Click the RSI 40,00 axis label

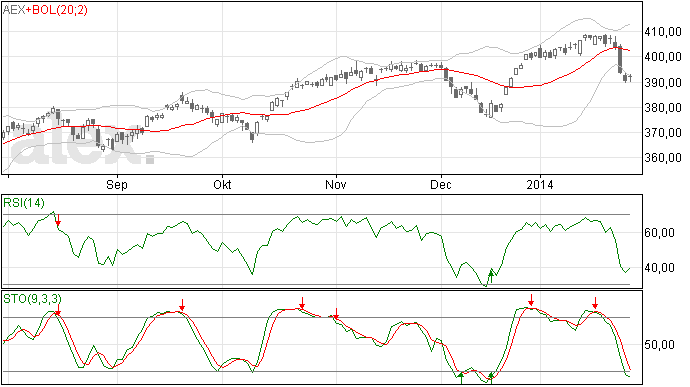pyautogui.click(x=659, y=268)
